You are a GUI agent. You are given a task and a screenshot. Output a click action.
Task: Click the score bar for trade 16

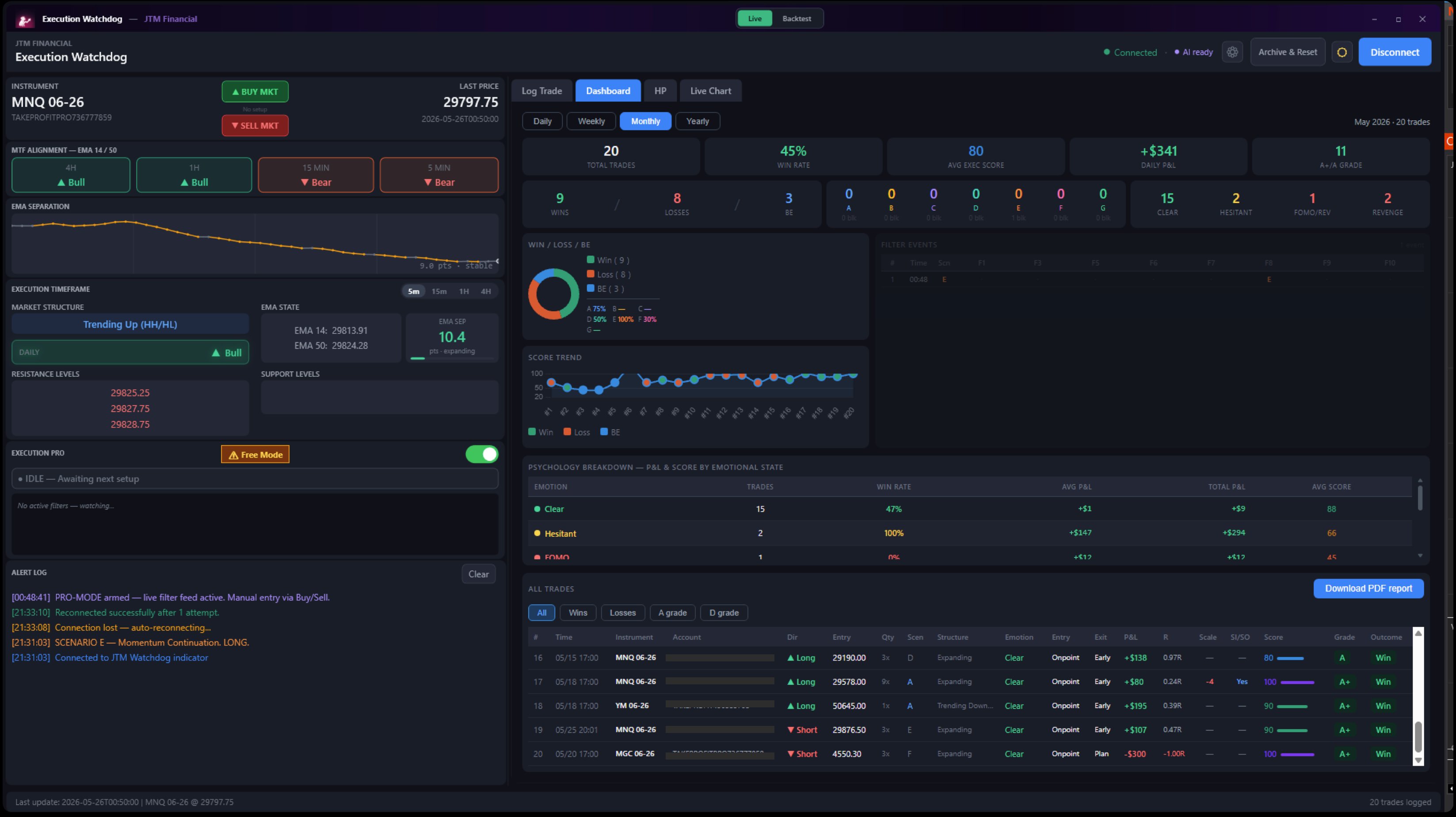click(1290, 658)
